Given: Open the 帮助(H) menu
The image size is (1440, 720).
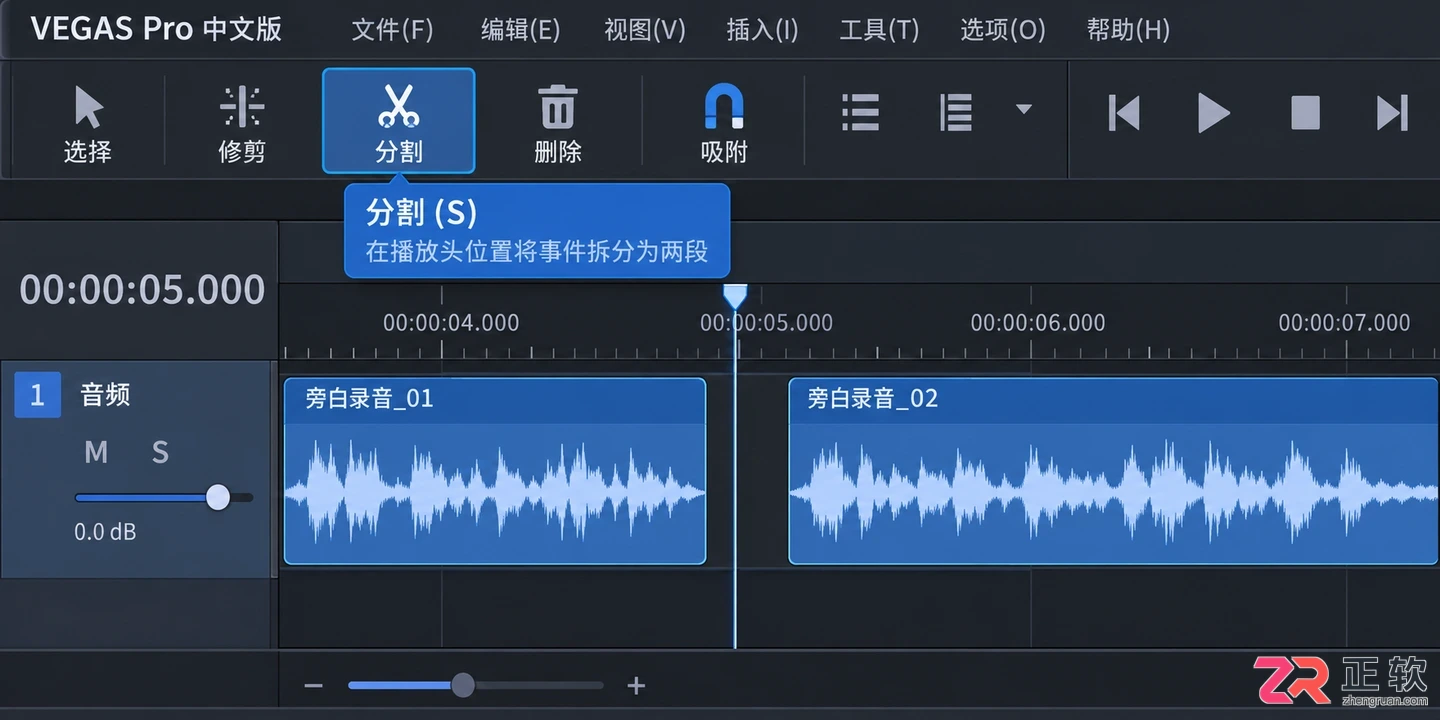Looking at the screenshot, I should pyautogui.click(x=1128, y=29).
